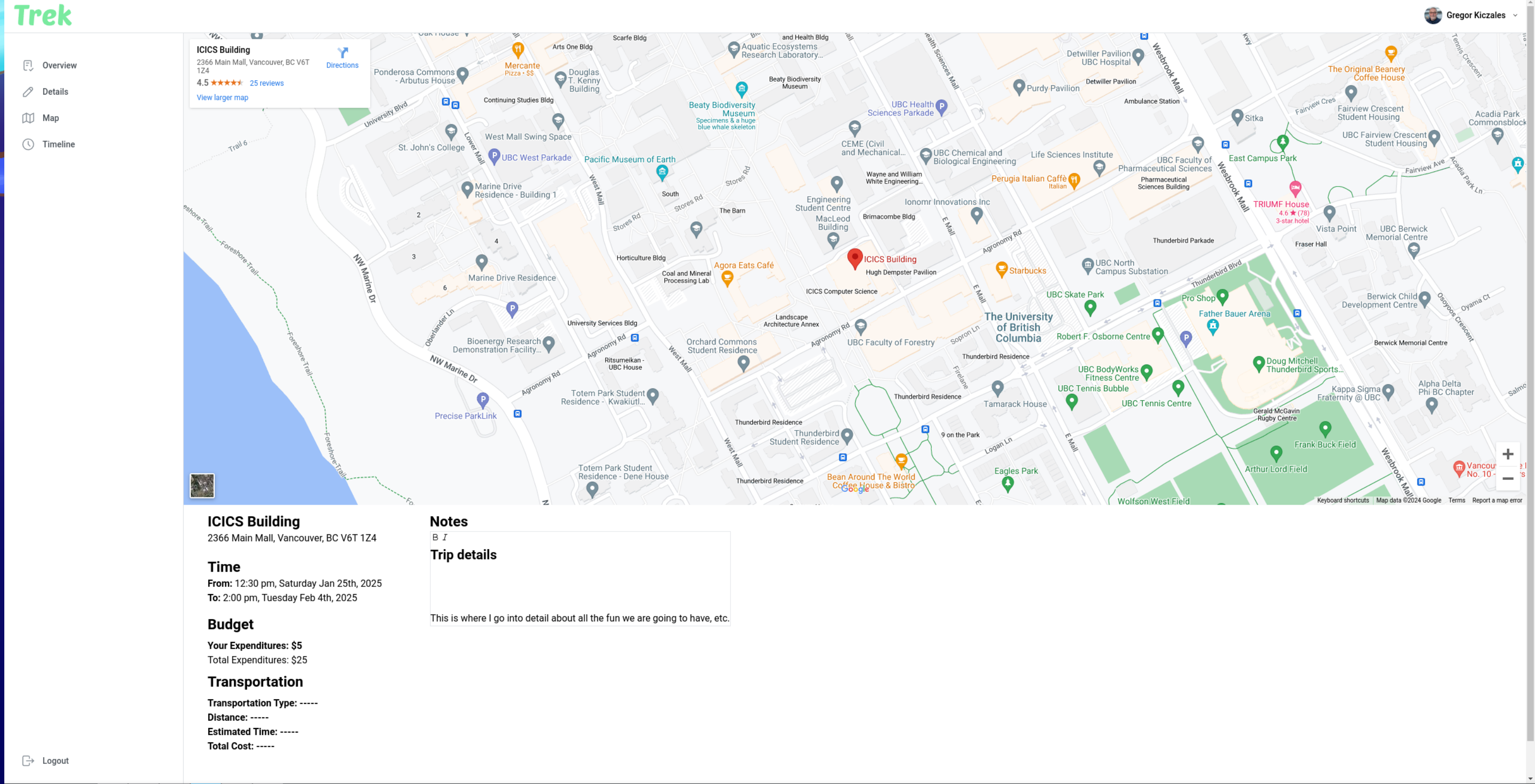Viewport: 1535px width, 784px height.
Task: Click Gregor Kiczales profile avatar
Action: (1433, 15)
